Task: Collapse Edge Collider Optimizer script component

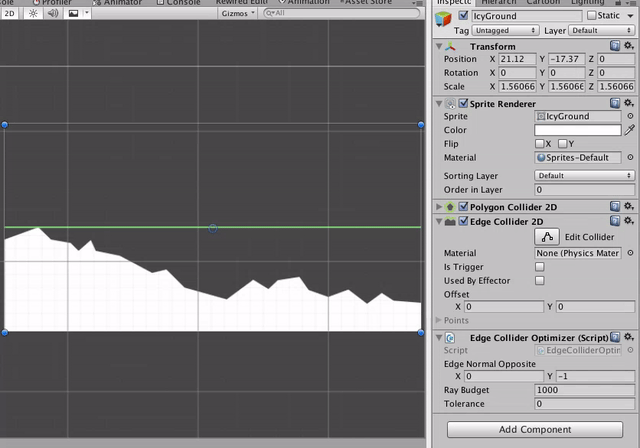Action: [439, 338]
